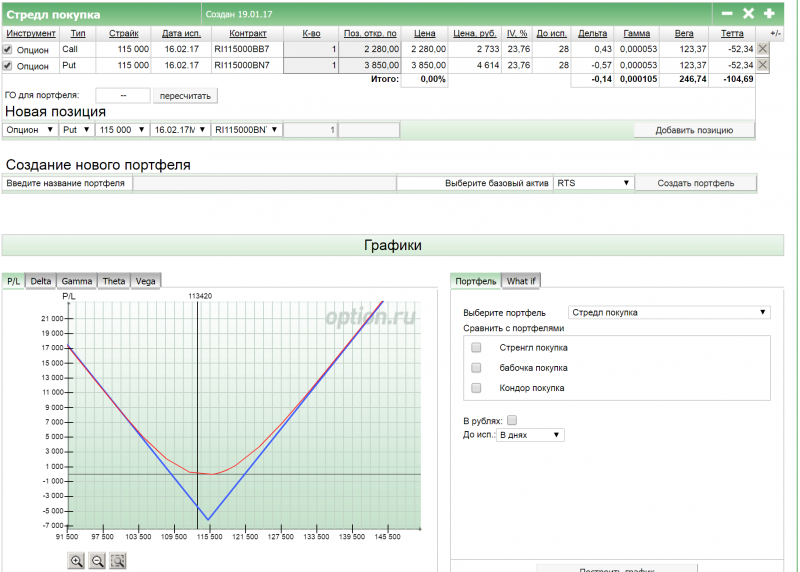Open the RTS base asset dropdown
800x572 pixels.
coord(594,183)
